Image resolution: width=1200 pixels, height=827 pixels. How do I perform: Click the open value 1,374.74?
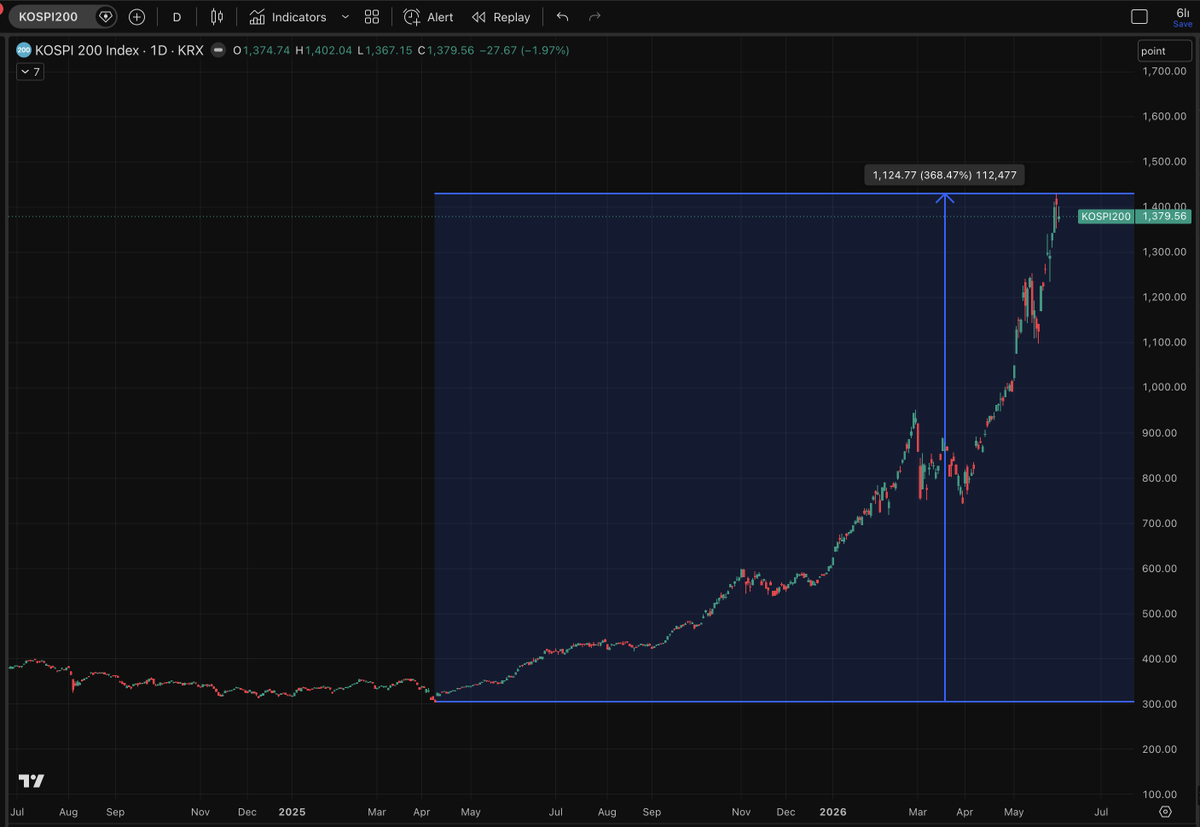(266, 50)
